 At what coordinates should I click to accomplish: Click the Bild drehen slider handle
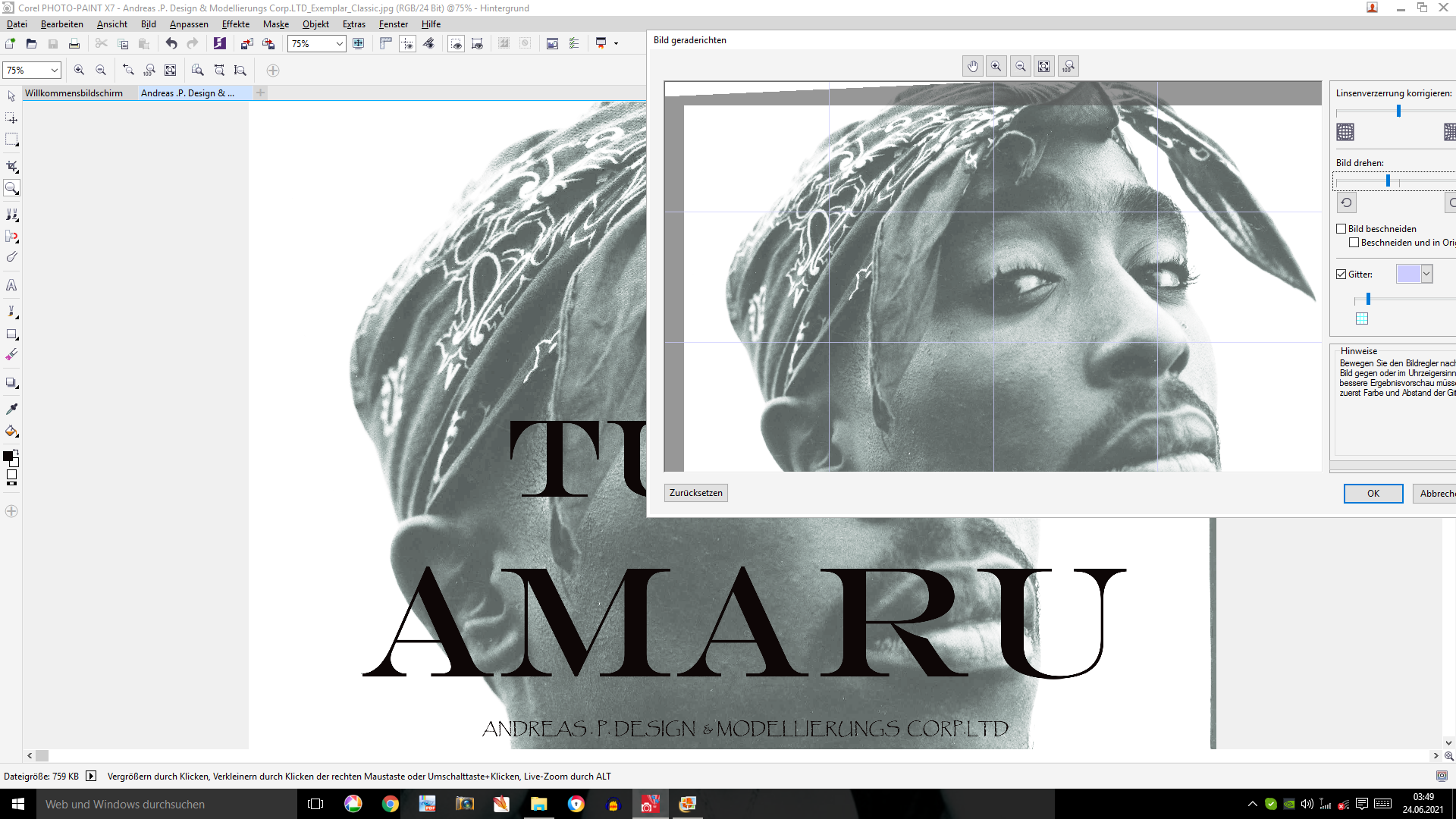pyautogui.click(x=1388, y=180)
